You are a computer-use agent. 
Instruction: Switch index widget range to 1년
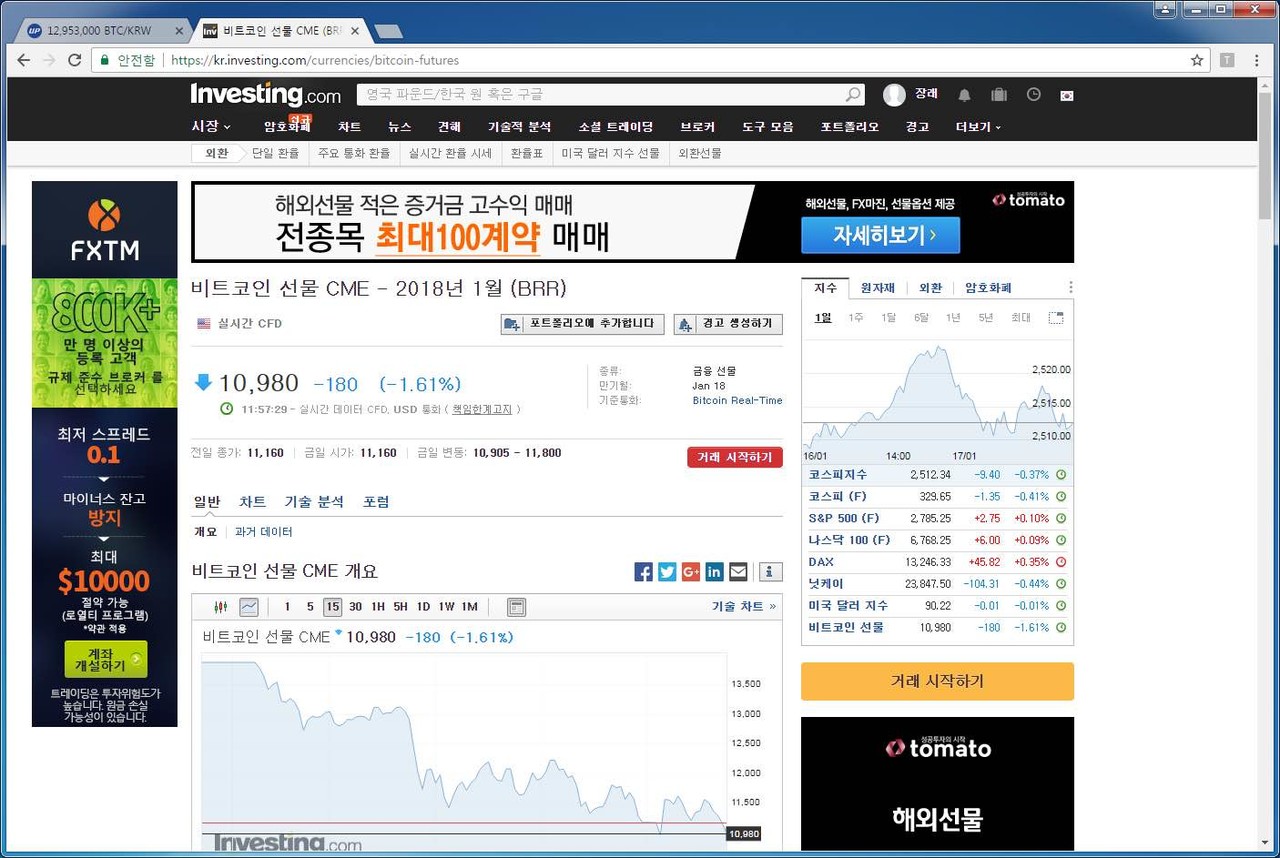[x=952, y=315]
